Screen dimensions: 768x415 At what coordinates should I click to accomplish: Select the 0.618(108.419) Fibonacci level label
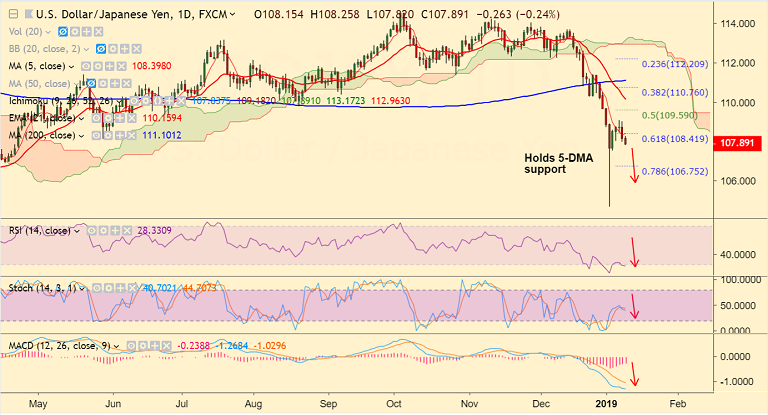point(675,139)
